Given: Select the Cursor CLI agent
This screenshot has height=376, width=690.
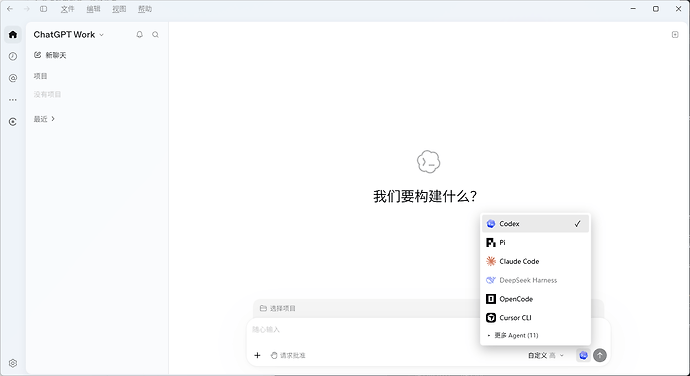Looking at the screenshot, I should (535, 317).
